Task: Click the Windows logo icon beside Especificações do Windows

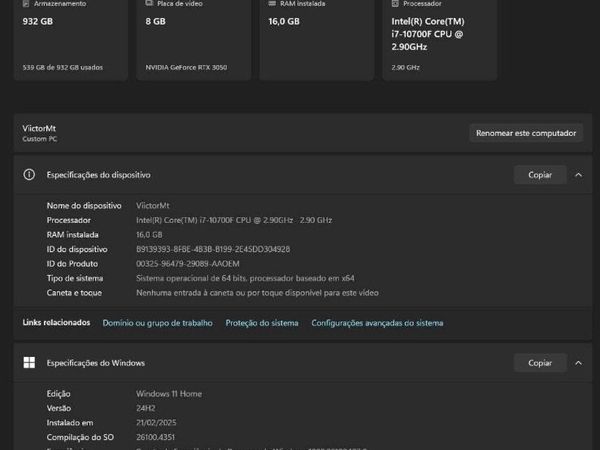Action: click(x=29, y=362)
